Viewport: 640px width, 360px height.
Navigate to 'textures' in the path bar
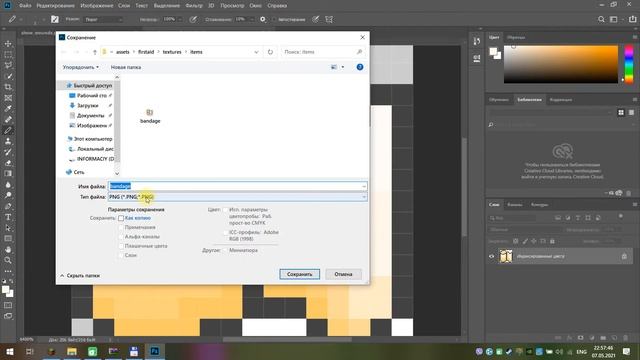point(172,52)
